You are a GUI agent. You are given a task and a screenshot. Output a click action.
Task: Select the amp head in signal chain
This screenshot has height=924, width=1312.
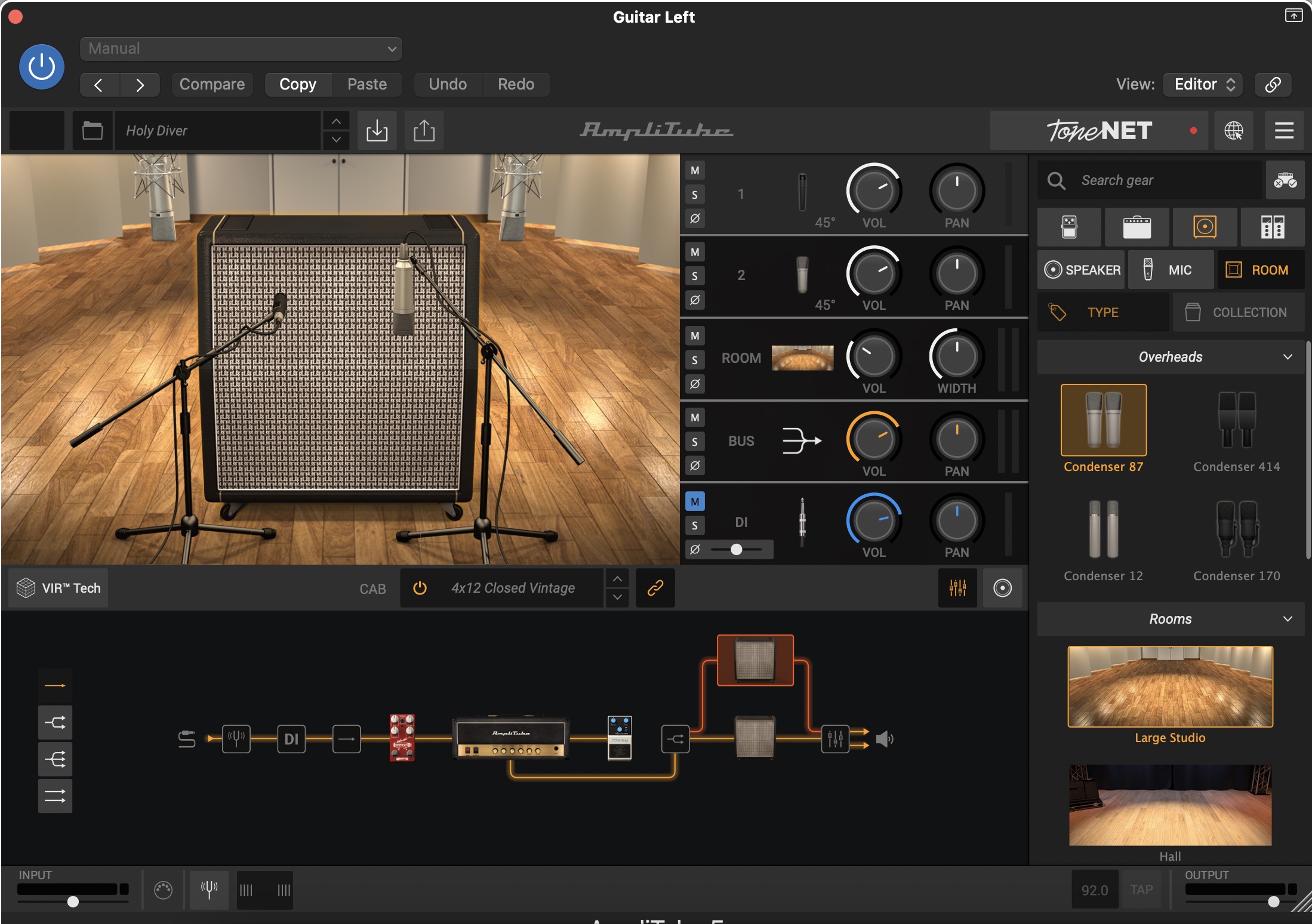[x=510, y=738]
